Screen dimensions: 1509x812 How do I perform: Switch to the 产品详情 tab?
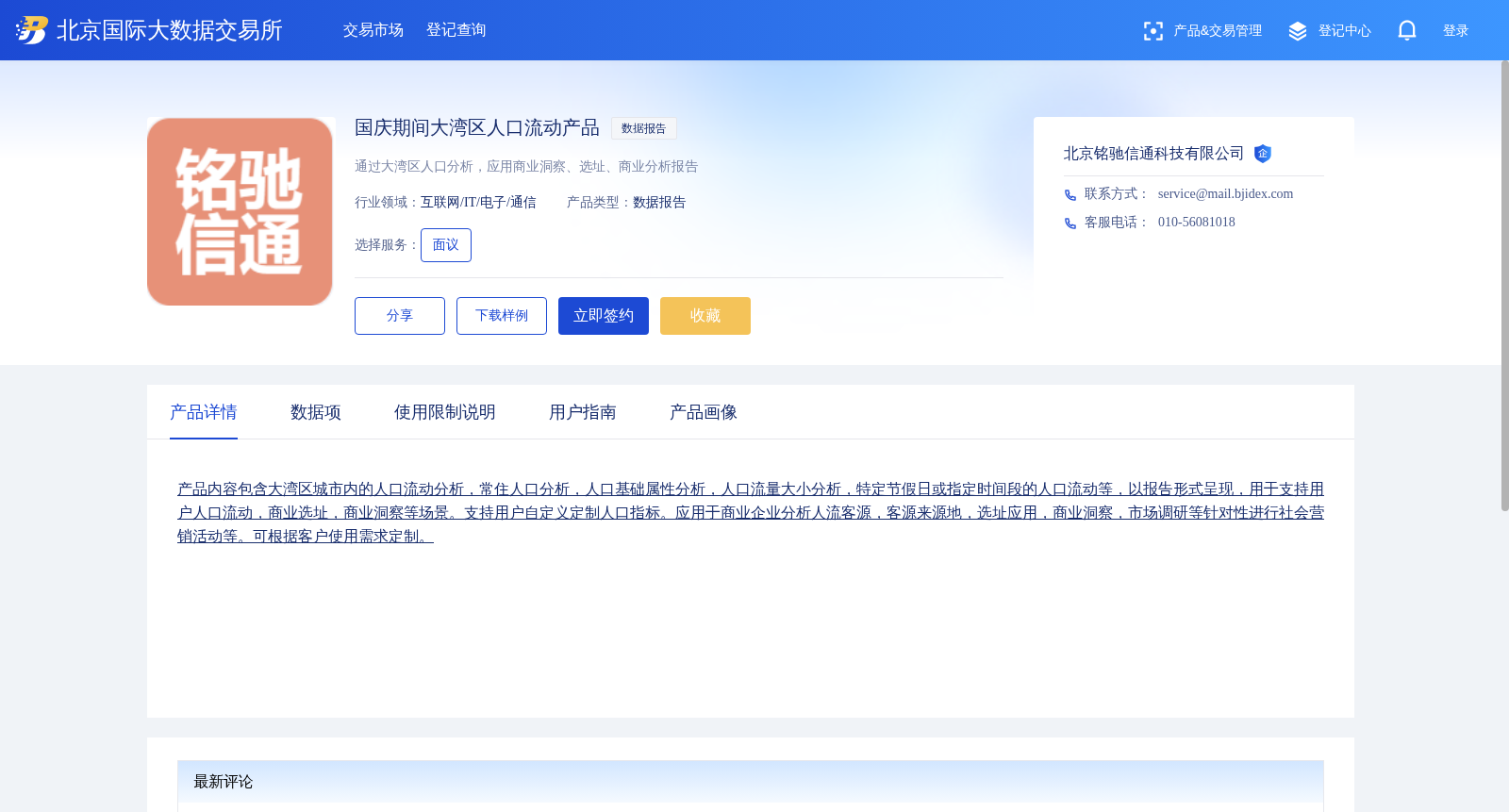pos(204,412)
